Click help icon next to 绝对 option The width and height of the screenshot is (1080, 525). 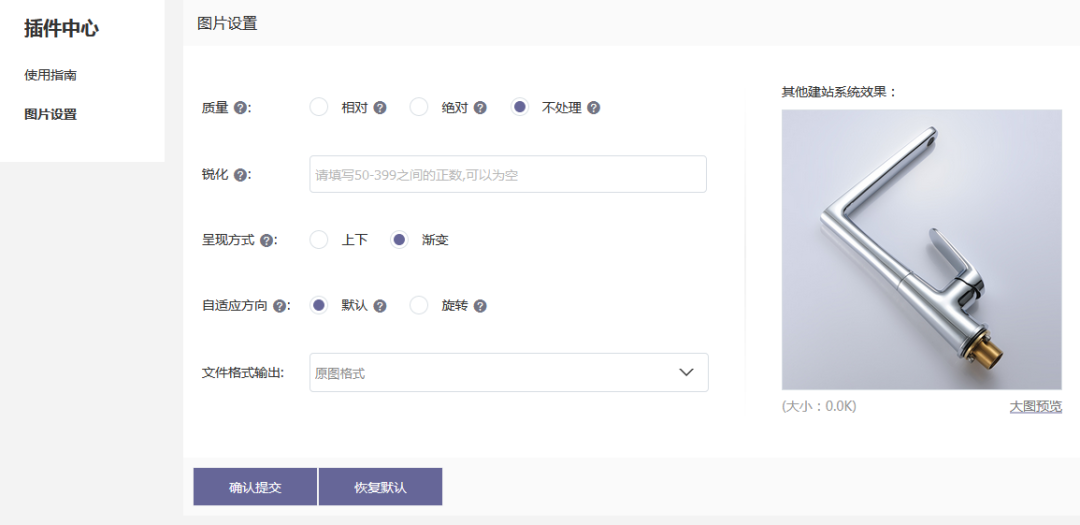tap(480, 108)
